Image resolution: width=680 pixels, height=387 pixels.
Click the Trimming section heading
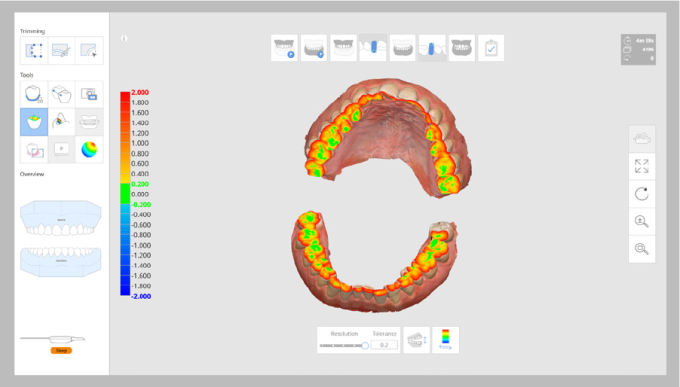coord(32,31)
